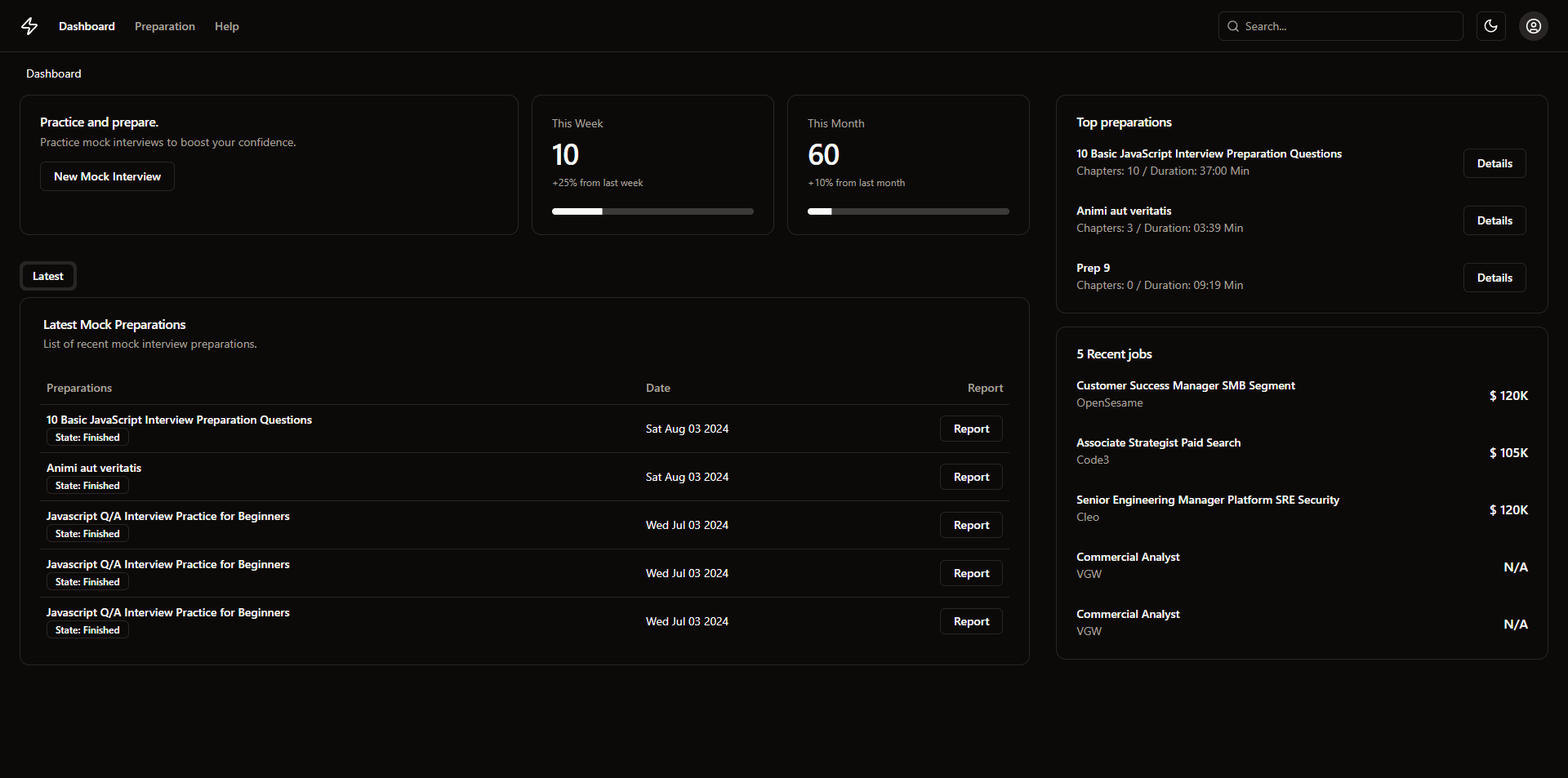The width and height of the screenshot is (1568, 778).
Task: Click the This Month progress bar
Action: [907, 211]
